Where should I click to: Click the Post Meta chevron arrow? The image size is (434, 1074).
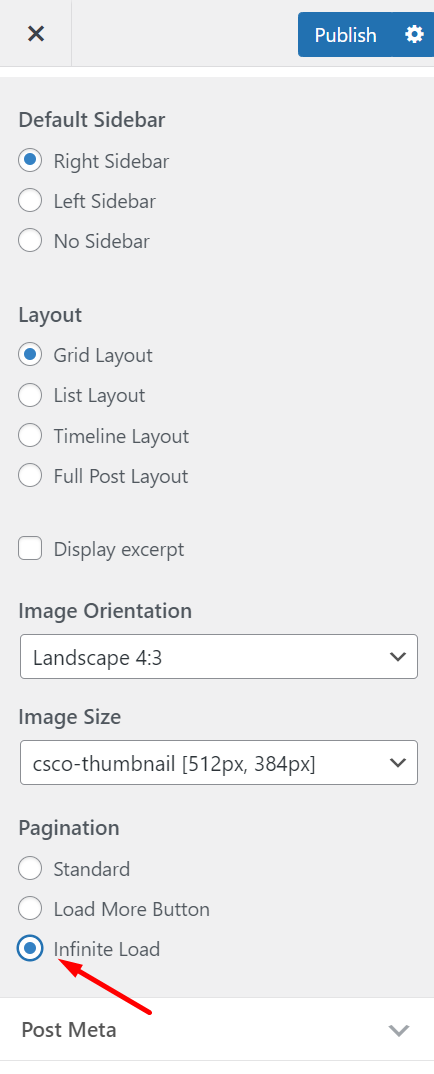398,1030
